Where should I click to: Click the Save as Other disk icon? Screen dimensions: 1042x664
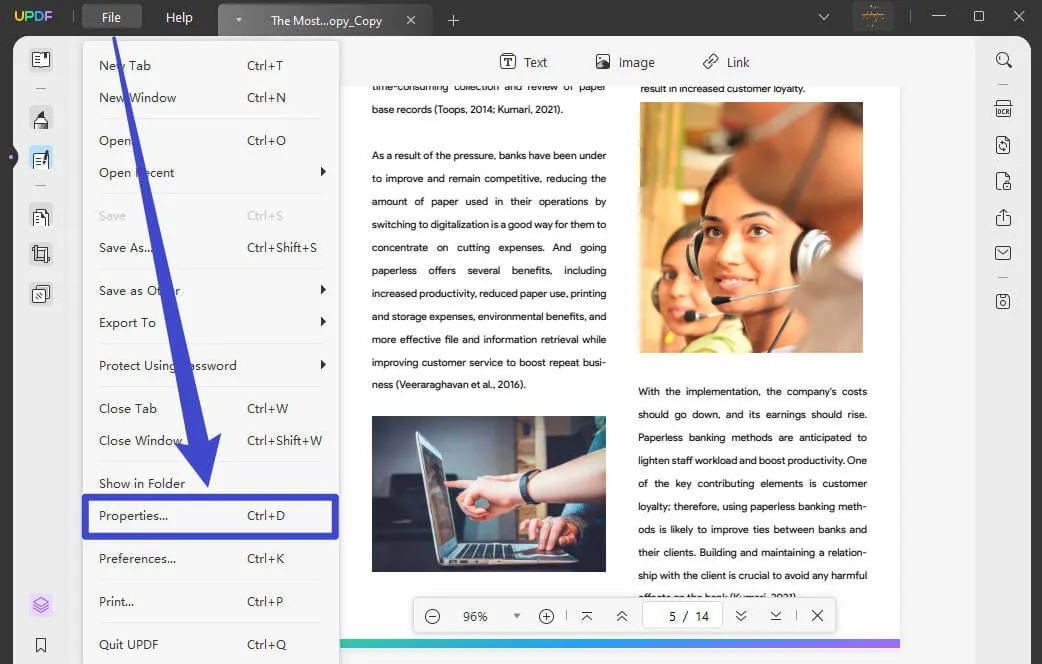1003,302
